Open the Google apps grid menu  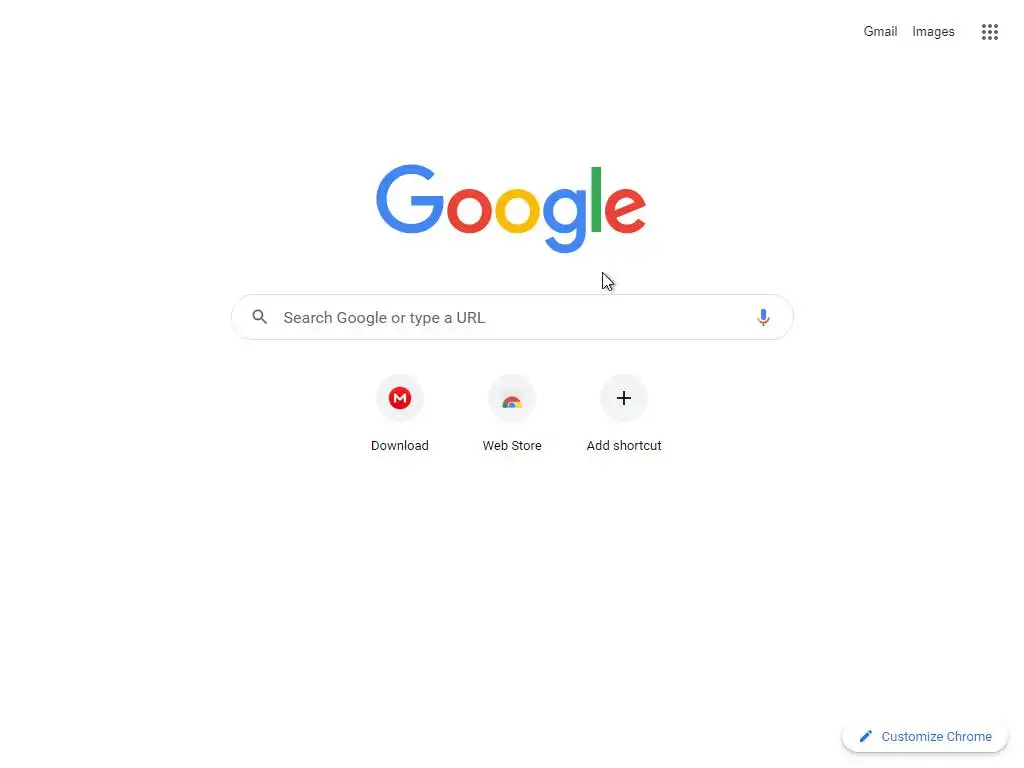click(989, 31)
